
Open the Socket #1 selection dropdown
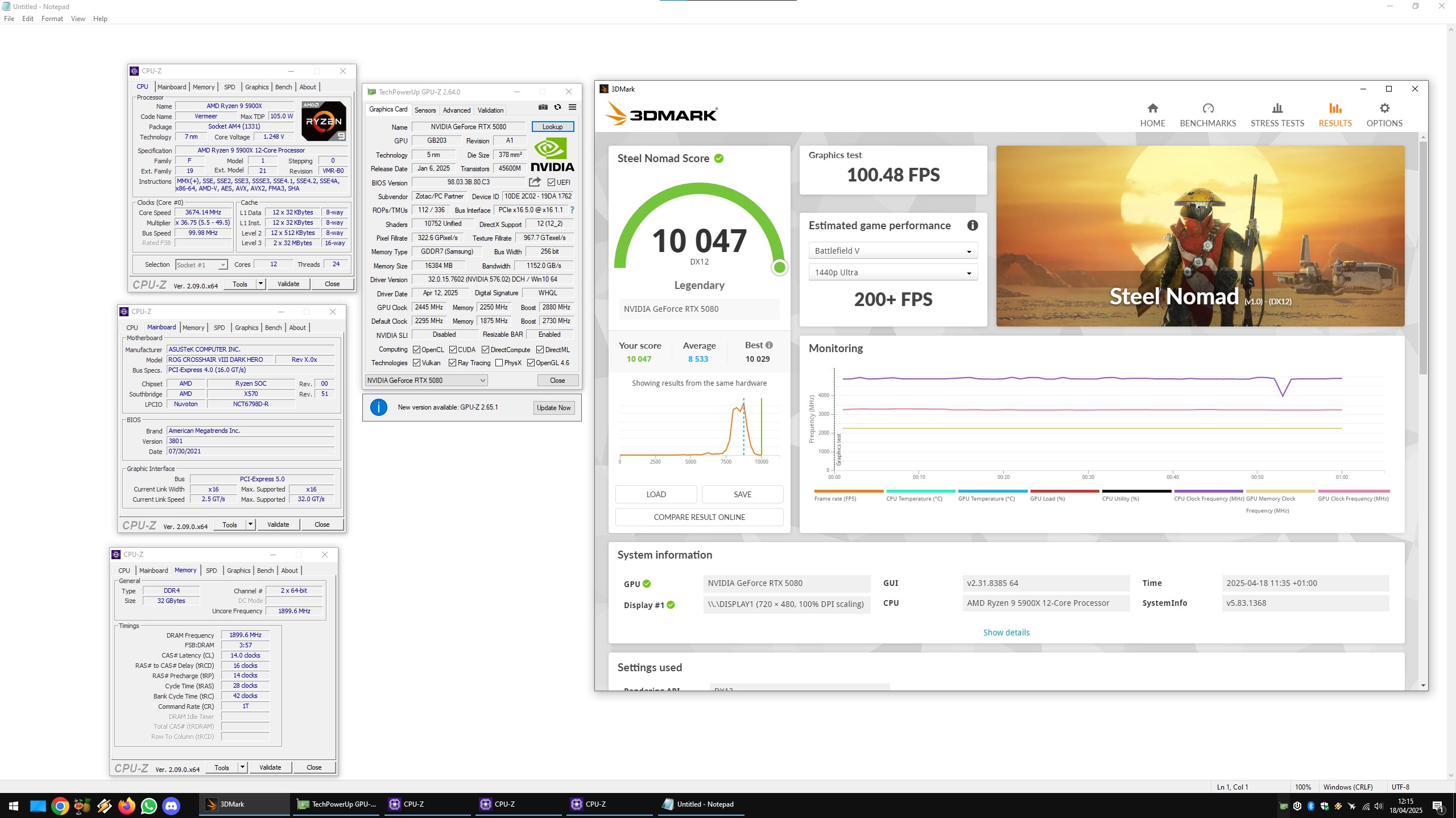[201, 265]
